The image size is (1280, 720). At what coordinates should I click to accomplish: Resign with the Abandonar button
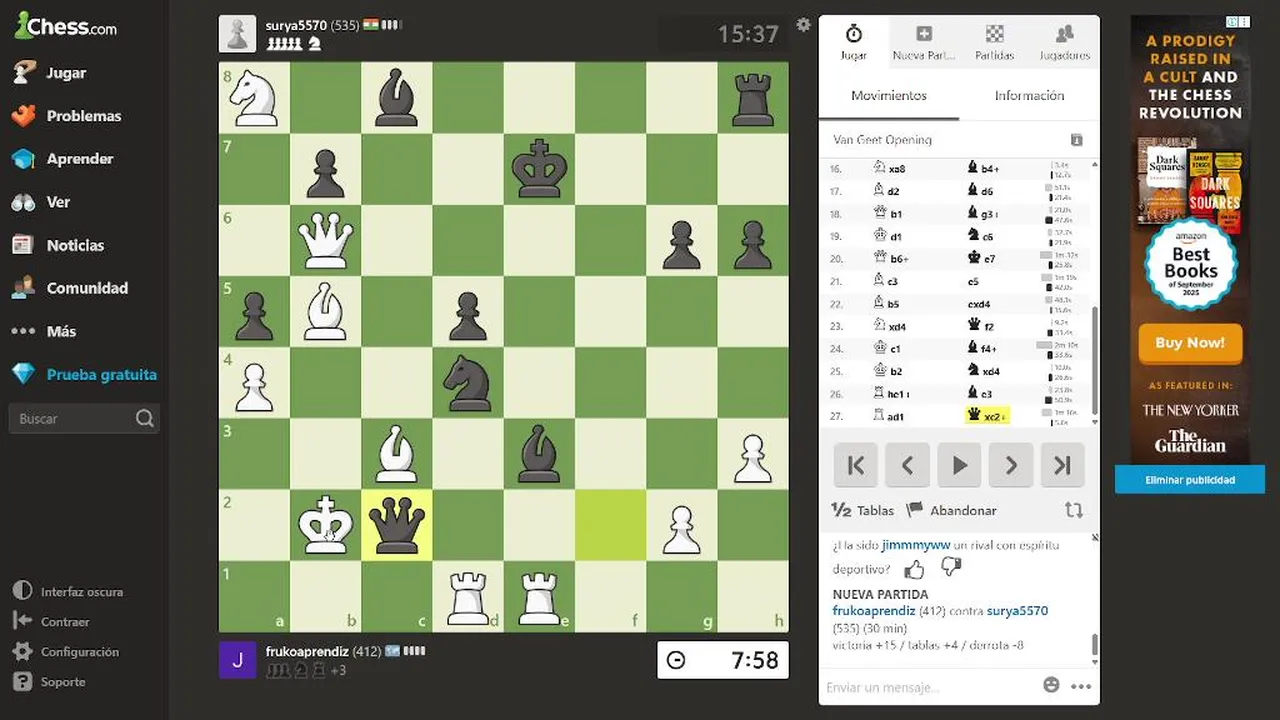(x=952, y=510)
